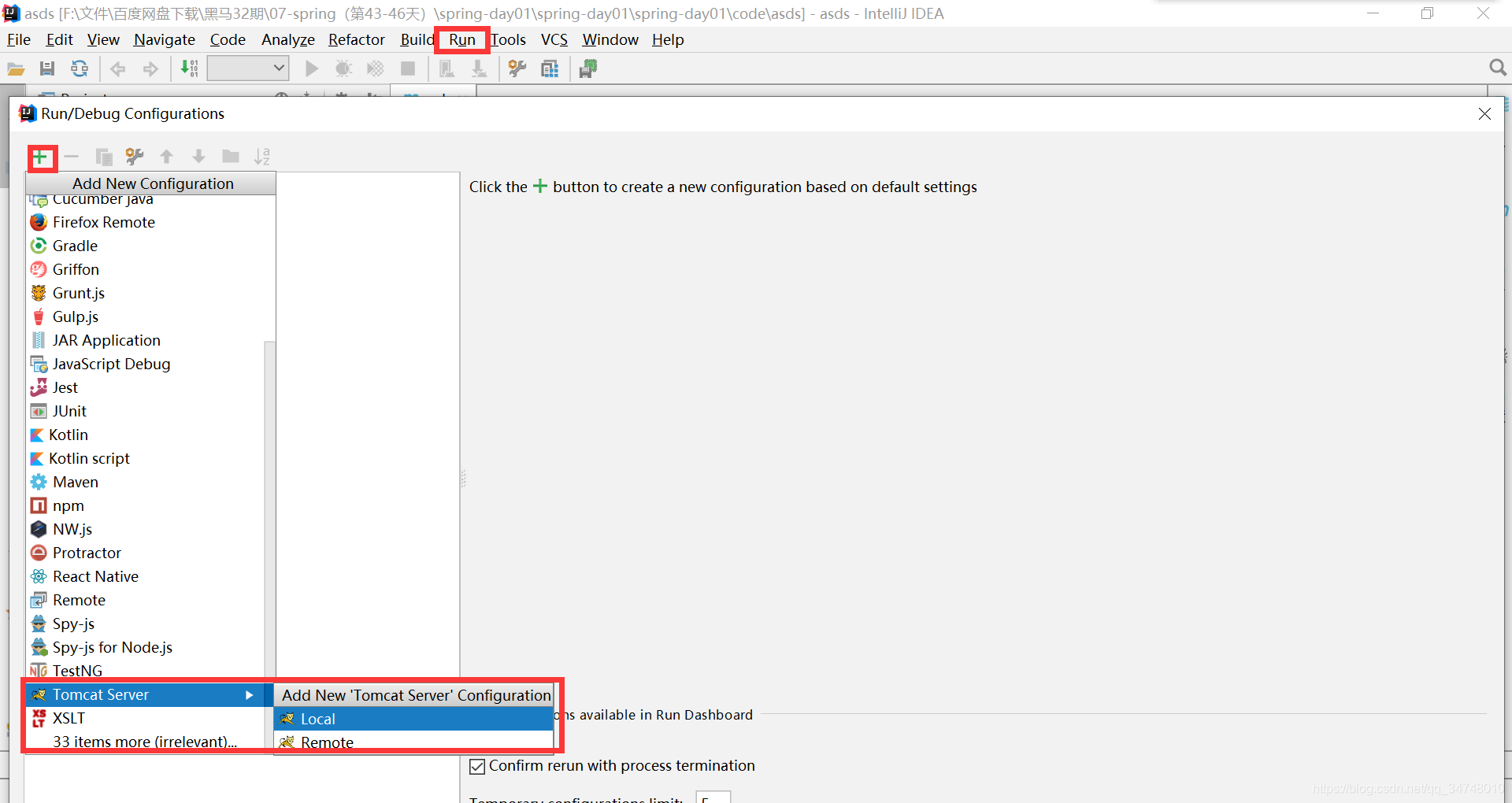Open Edit Defaults wrench icon in dialog

tap(135, 157)
